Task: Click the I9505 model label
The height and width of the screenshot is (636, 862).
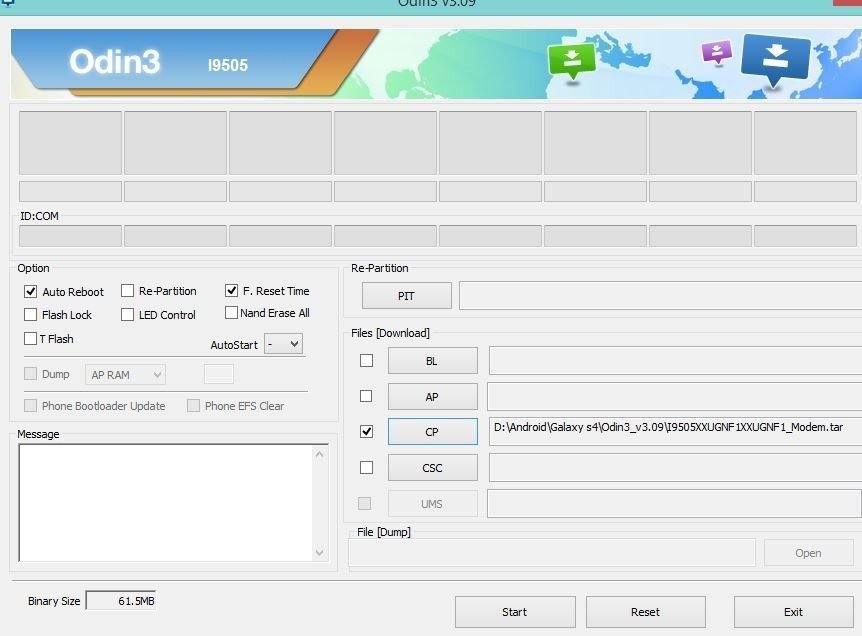Action: (x=228, y=65)
